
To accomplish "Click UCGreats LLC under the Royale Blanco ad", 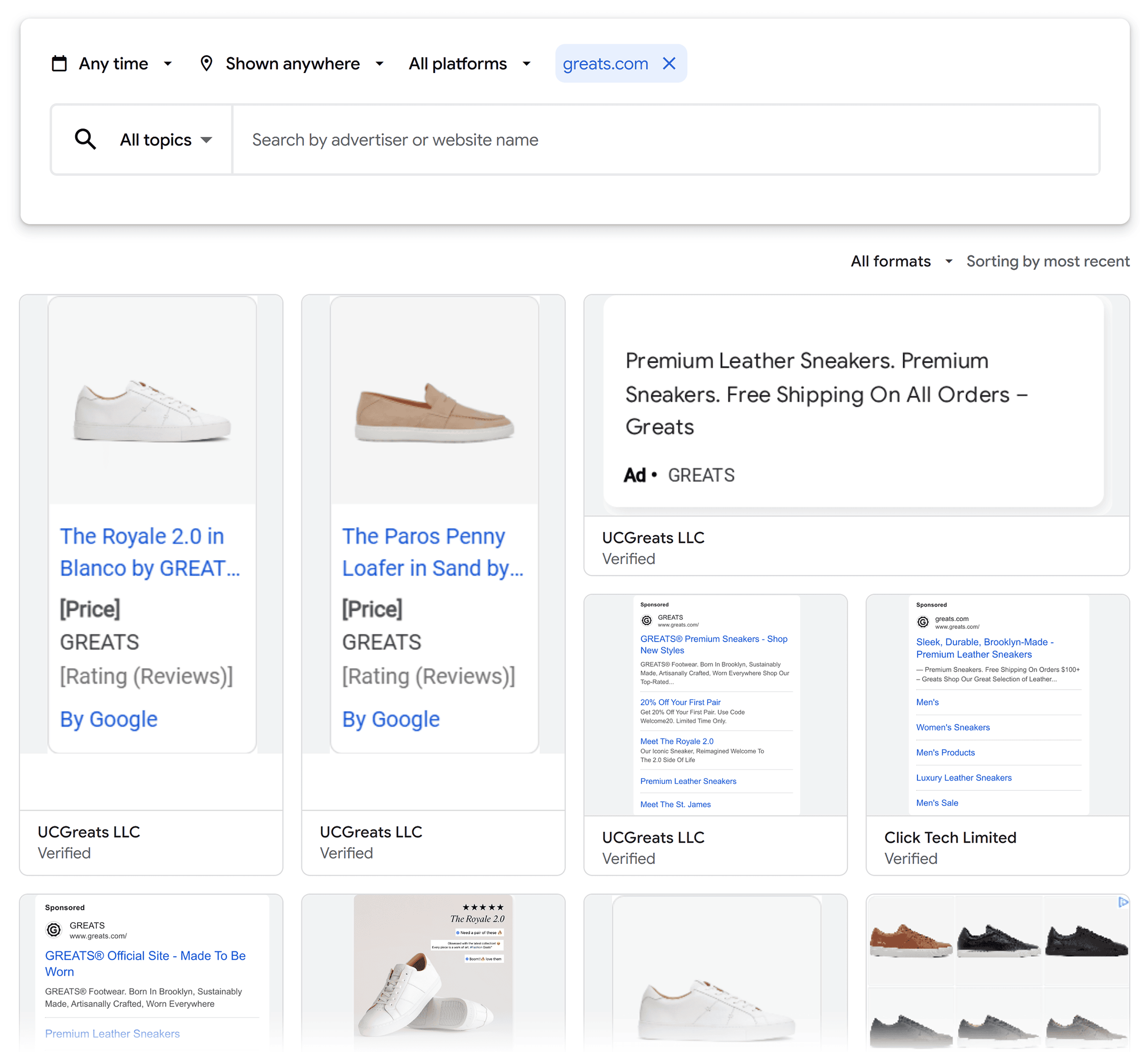I will click(x=88, y=831).
